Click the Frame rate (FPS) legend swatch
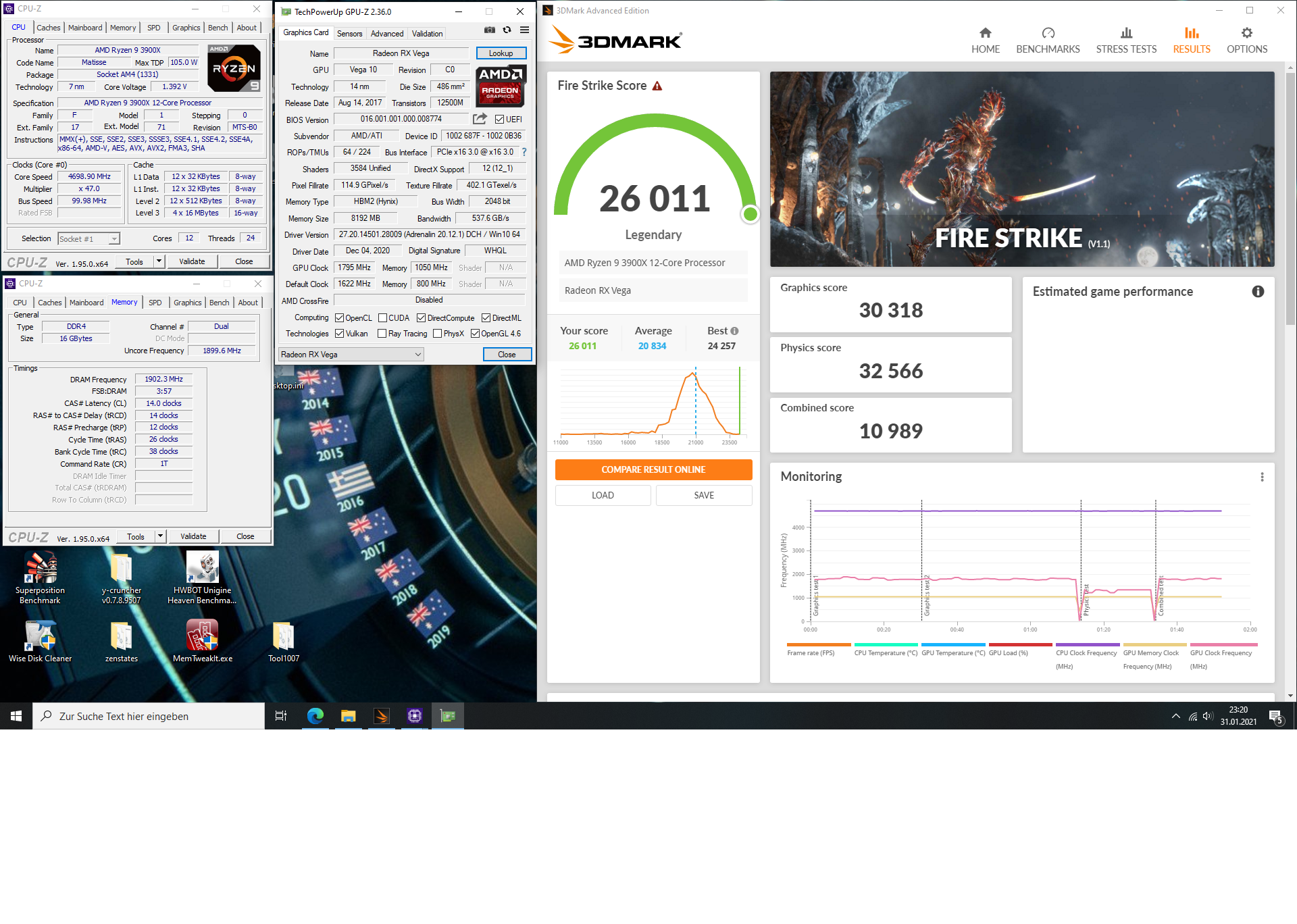The image size is (1297, 924). coord(819,645)
